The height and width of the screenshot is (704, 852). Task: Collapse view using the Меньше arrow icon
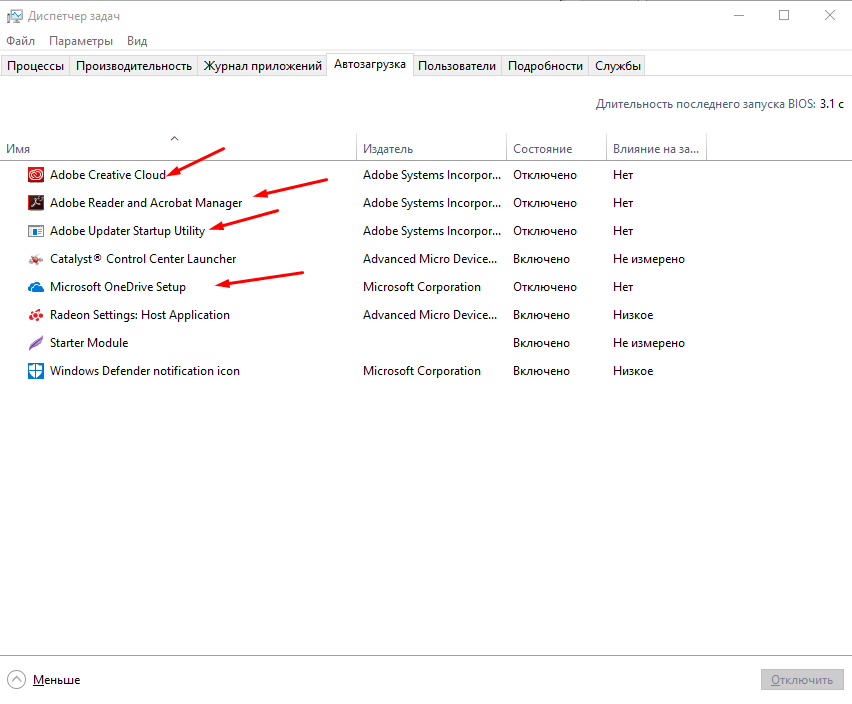click(x=16, y=680)
